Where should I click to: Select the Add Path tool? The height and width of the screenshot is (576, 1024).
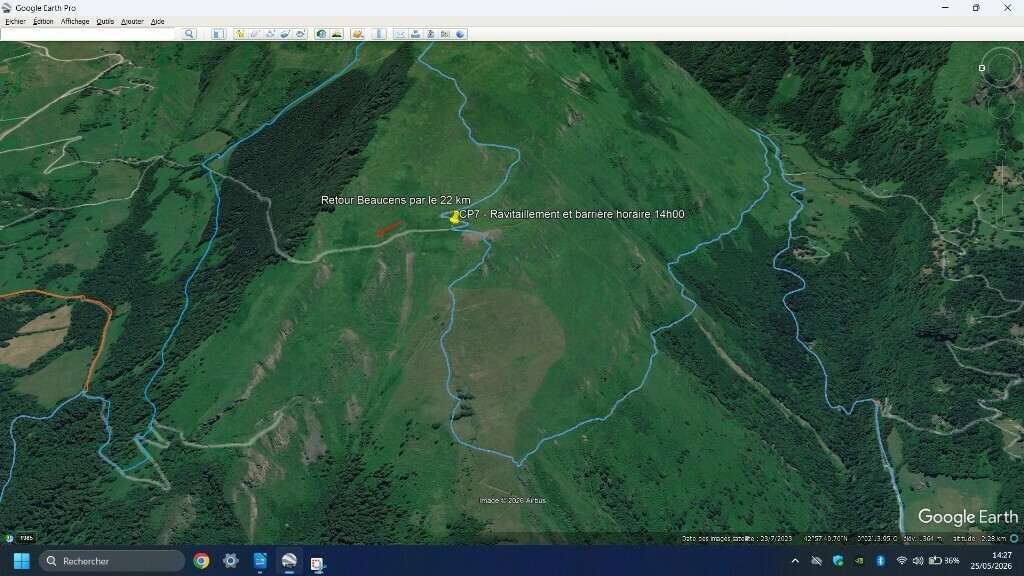[x=270, y=34]
